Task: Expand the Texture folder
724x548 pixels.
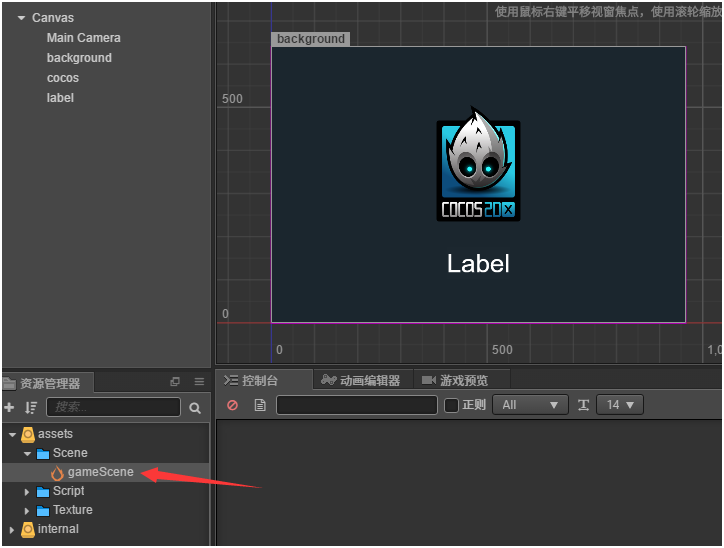Action: 27,511
